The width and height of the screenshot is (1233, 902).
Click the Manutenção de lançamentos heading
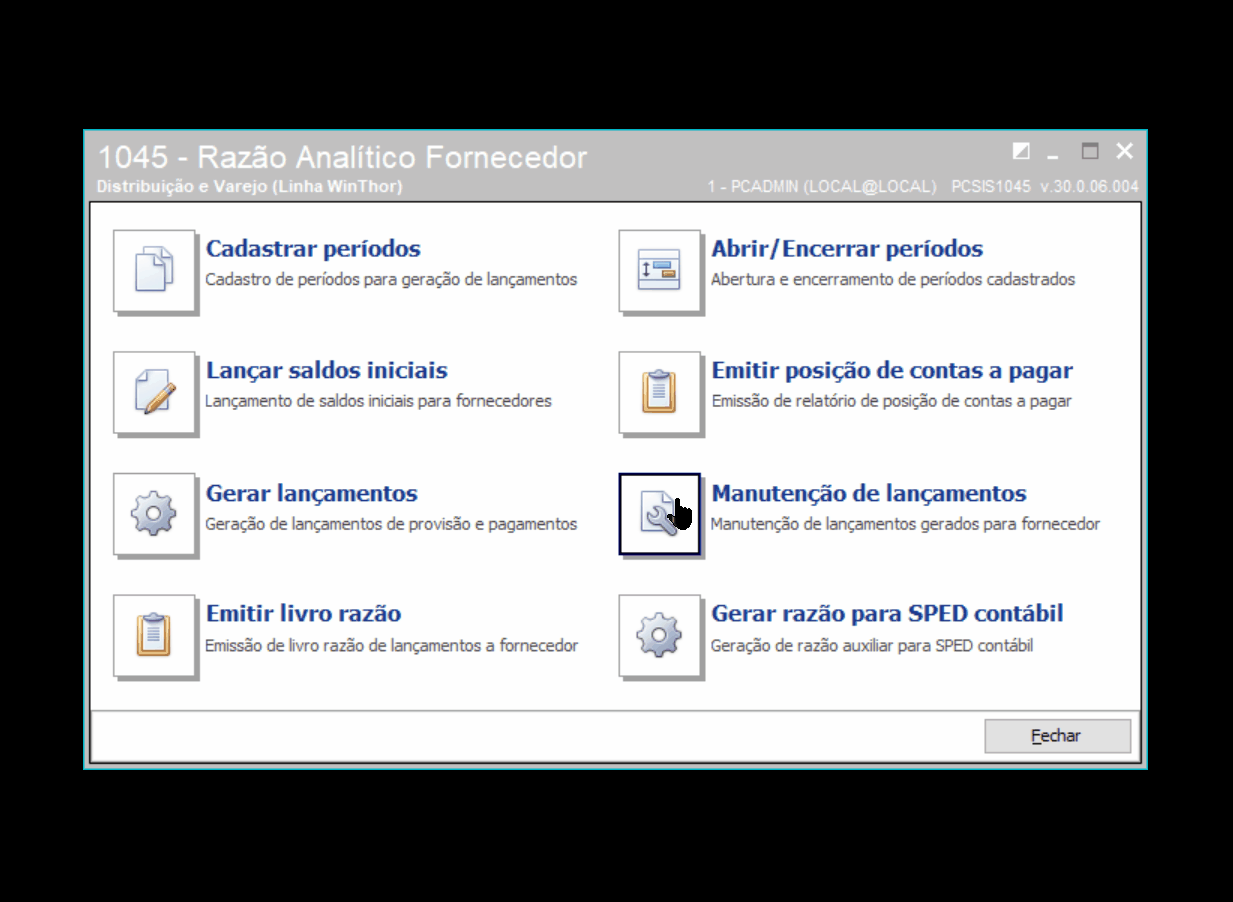pos(869,493)
